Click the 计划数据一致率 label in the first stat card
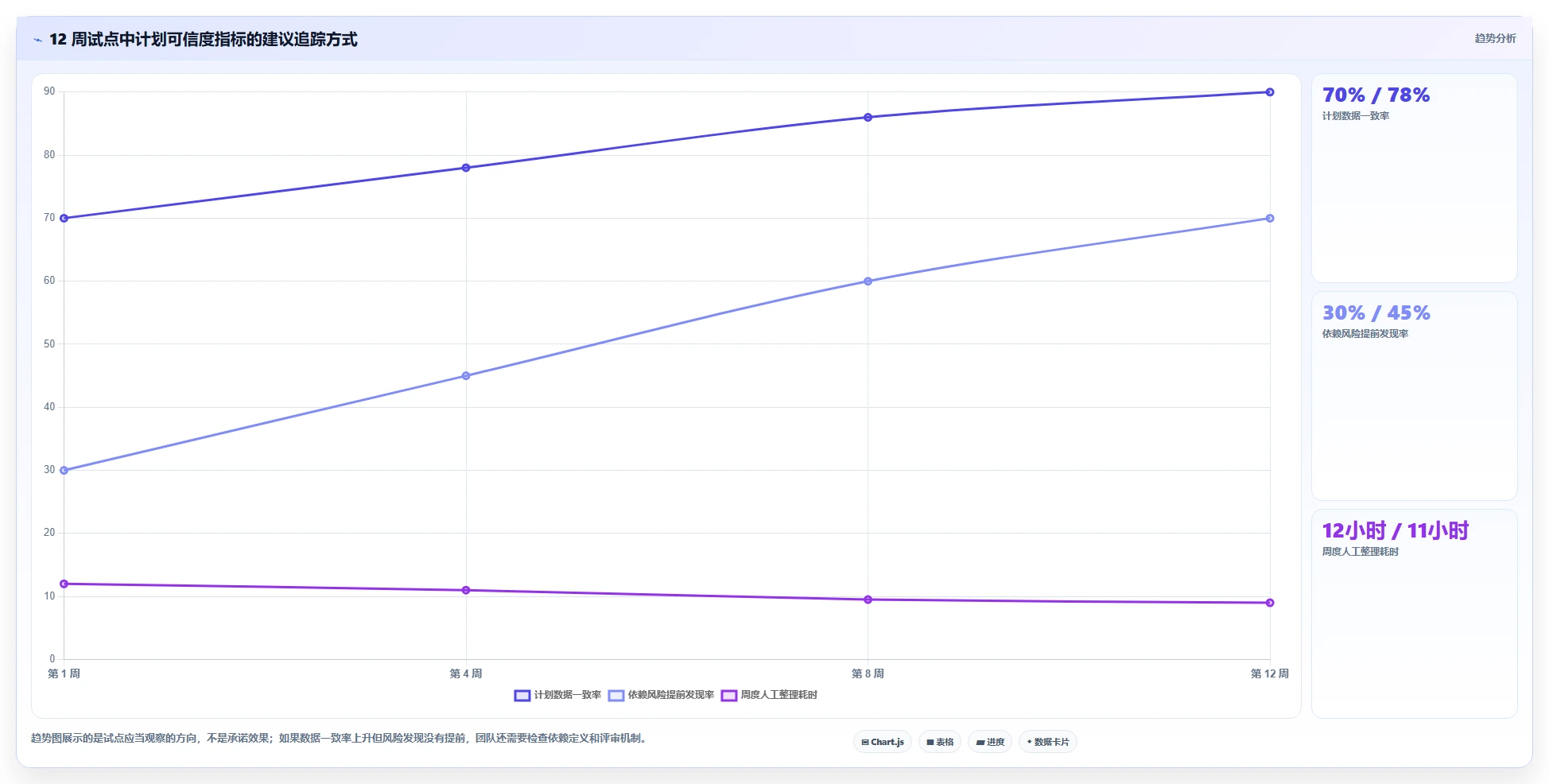 click(x=1356, y=116)
